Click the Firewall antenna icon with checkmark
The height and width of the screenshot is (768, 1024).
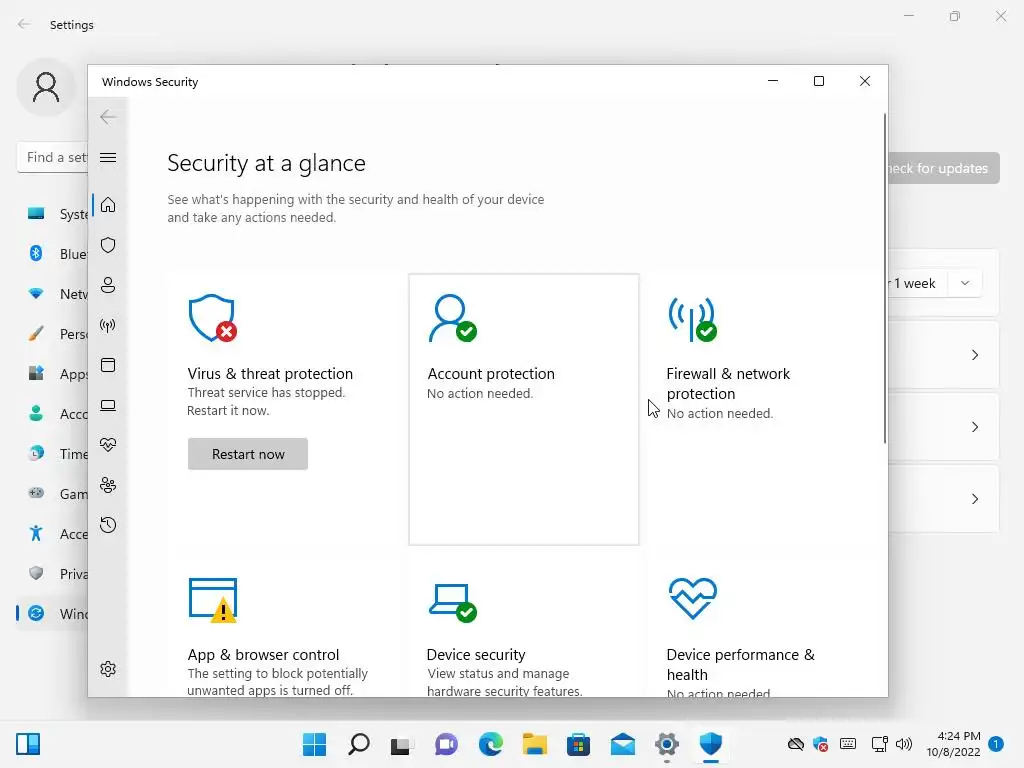click(692, 319)
